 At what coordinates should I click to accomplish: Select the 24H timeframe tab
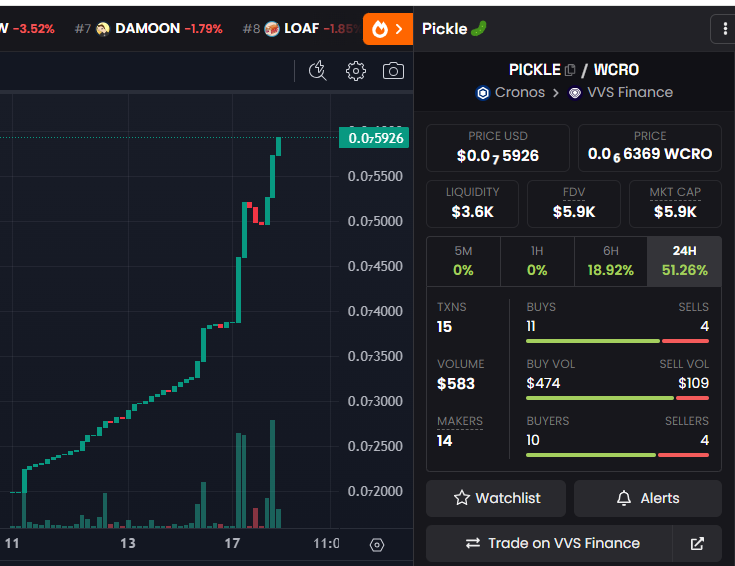click(x=684, y=261)
